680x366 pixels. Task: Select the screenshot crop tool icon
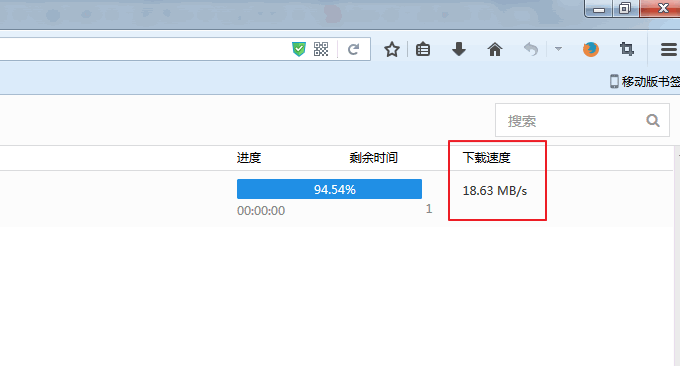(627, 49)
